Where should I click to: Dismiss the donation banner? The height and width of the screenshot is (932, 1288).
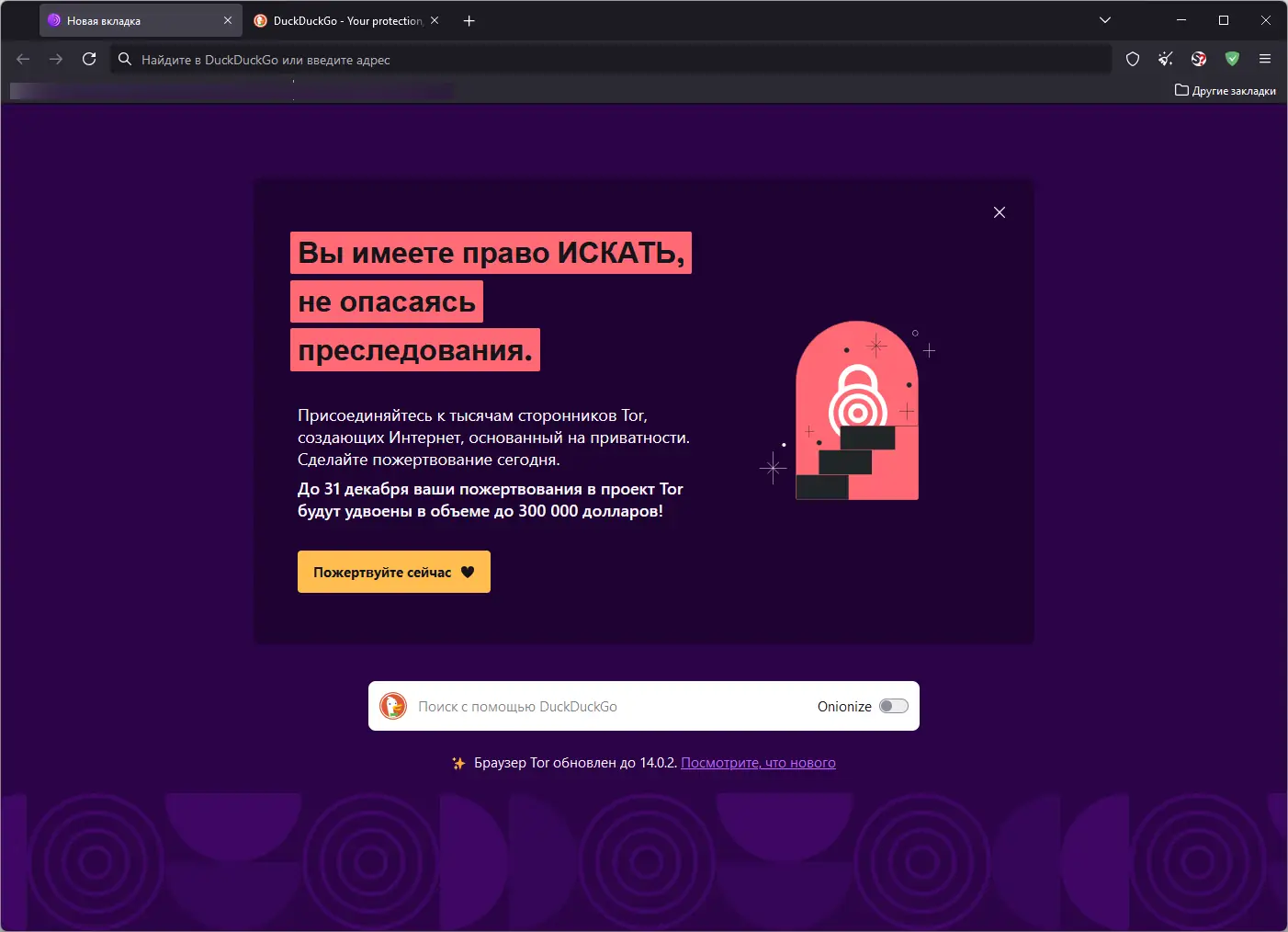click(x=1000, y=212)
